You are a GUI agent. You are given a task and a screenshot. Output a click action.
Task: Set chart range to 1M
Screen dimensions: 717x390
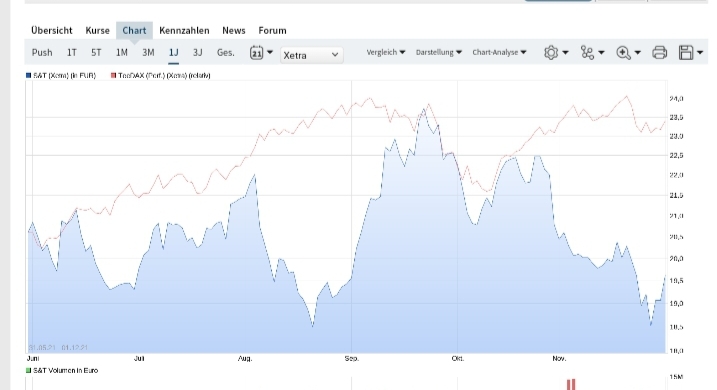point(122,53)
